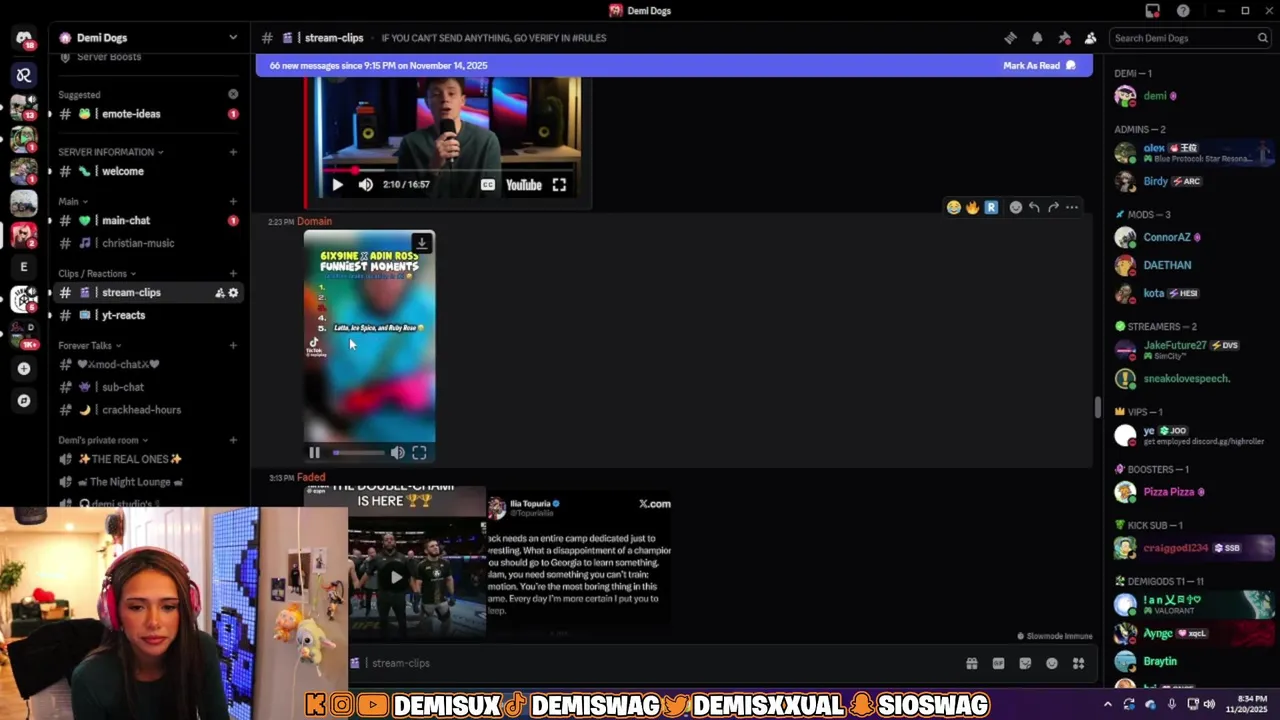The width and height of the screenshot is (1280, 720).
Task: Create channel in Main category
Action: (233, 201)
